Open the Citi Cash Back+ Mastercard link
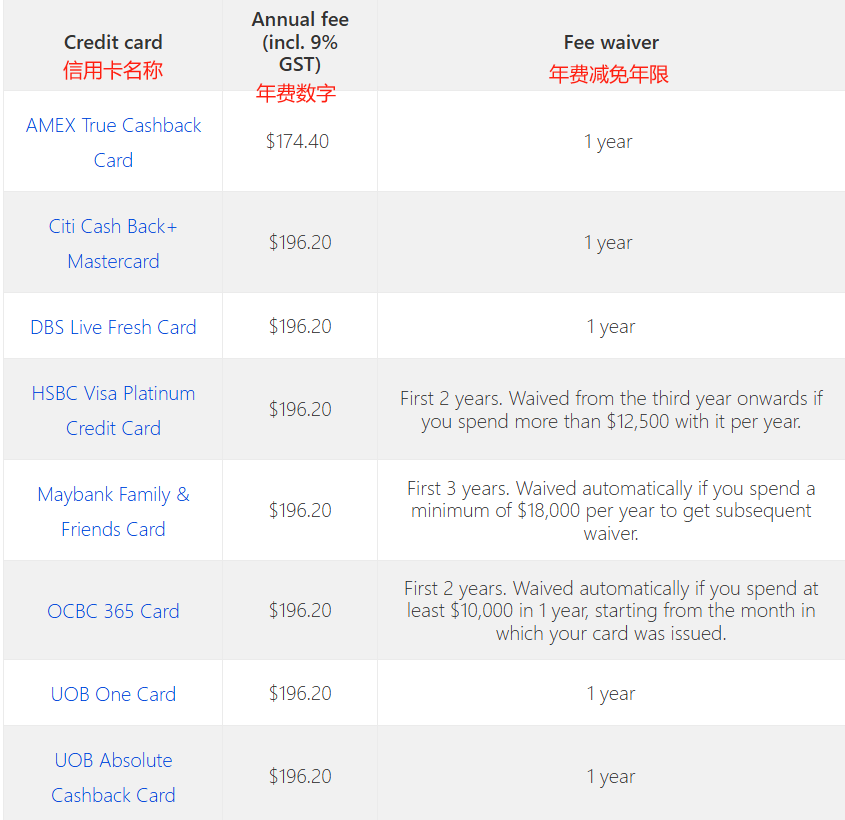This screenshot has height=820, width=845. tap(113, 244)
